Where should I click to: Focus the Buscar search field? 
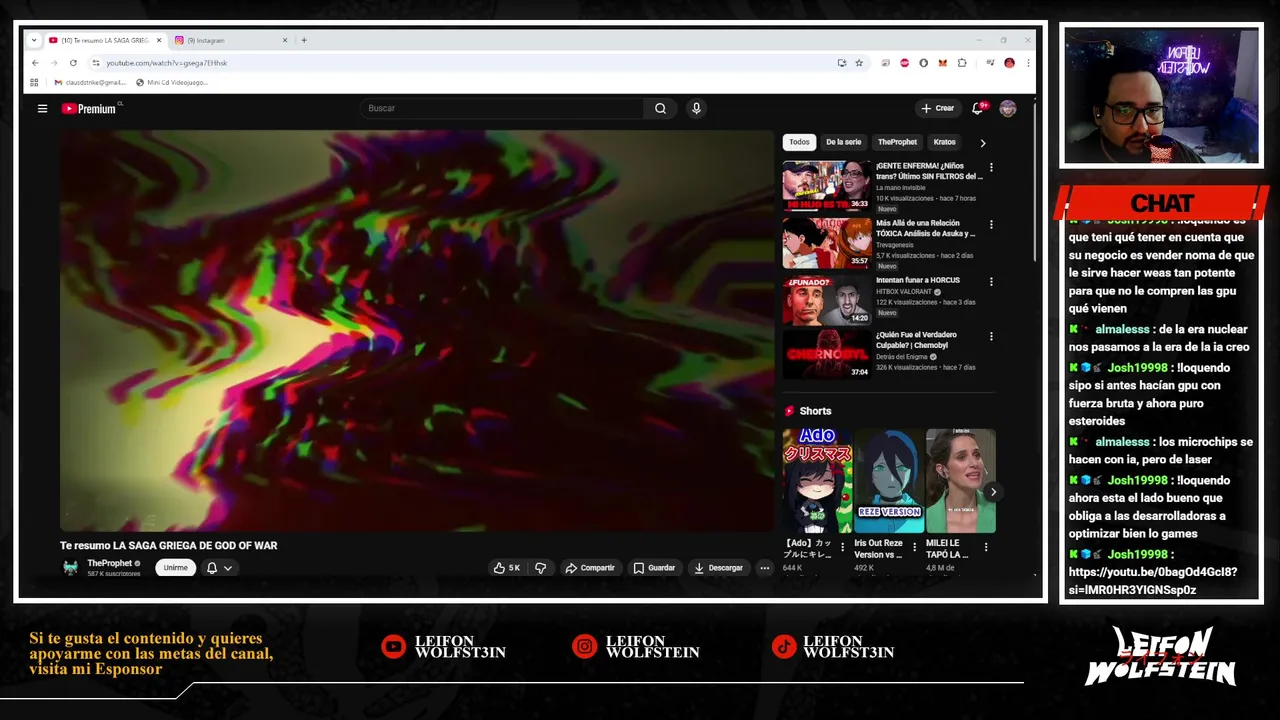click(x=502, y=108)
